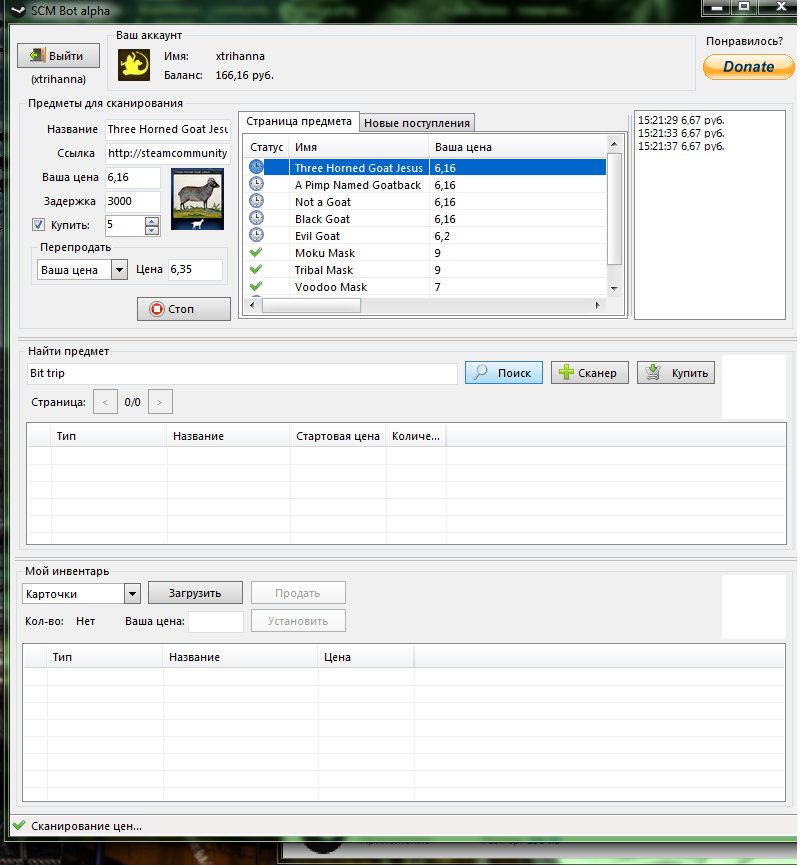Increase the Купить quantity with up arrow

pos(152,221)
